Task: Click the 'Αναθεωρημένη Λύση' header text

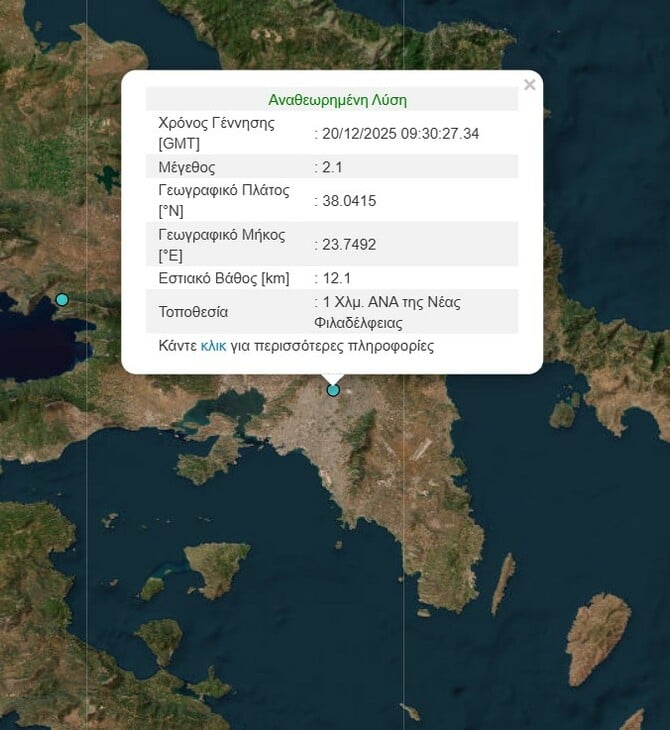Action: [338, 100]
